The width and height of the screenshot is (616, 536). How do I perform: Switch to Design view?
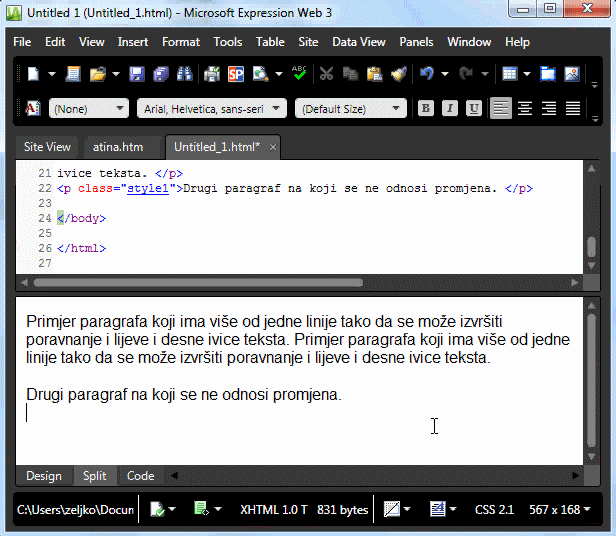pyautogui.click(x=43, y=476)
